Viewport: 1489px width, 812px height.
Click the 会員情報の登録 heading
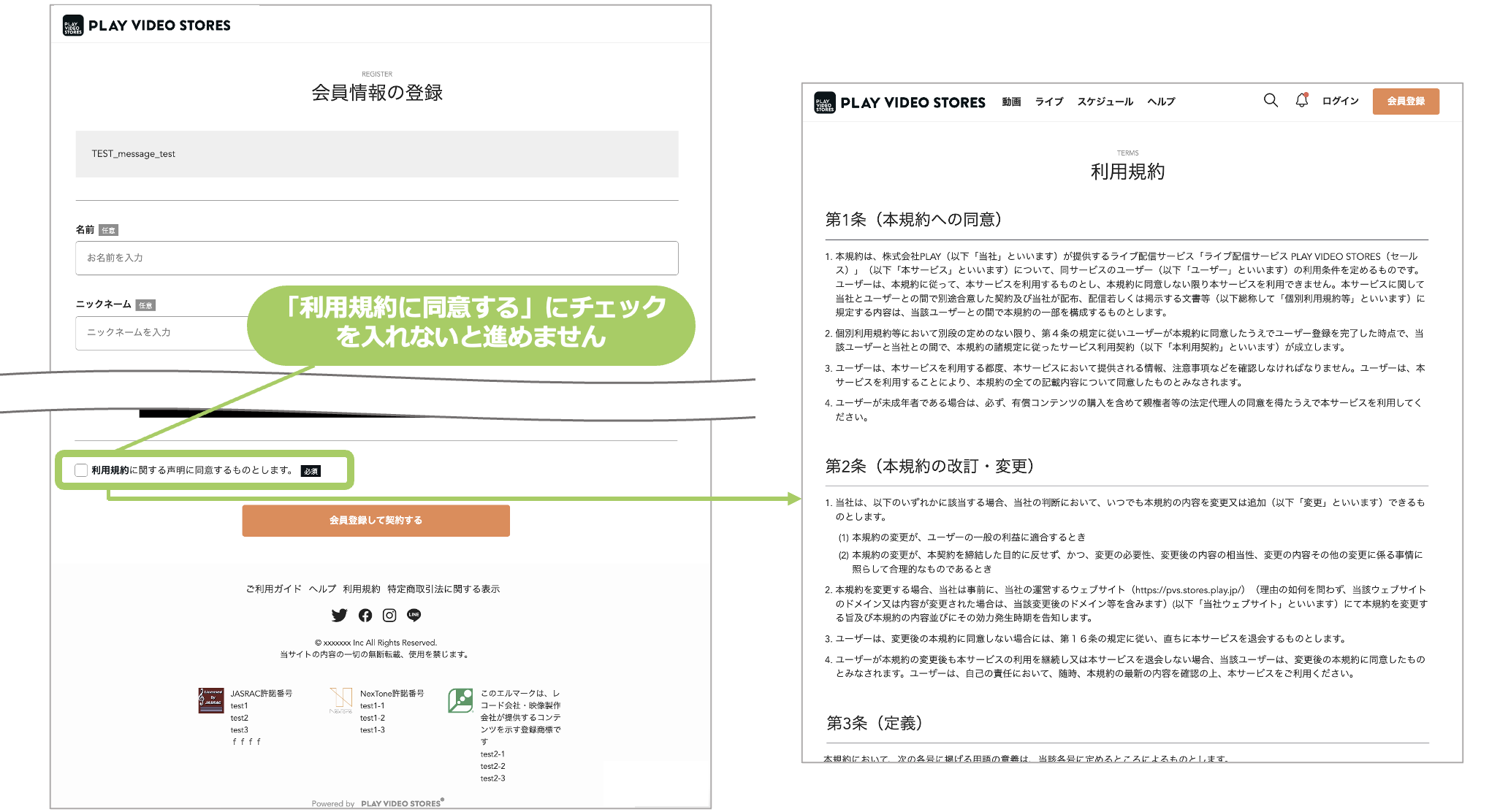tap(377, 93)
